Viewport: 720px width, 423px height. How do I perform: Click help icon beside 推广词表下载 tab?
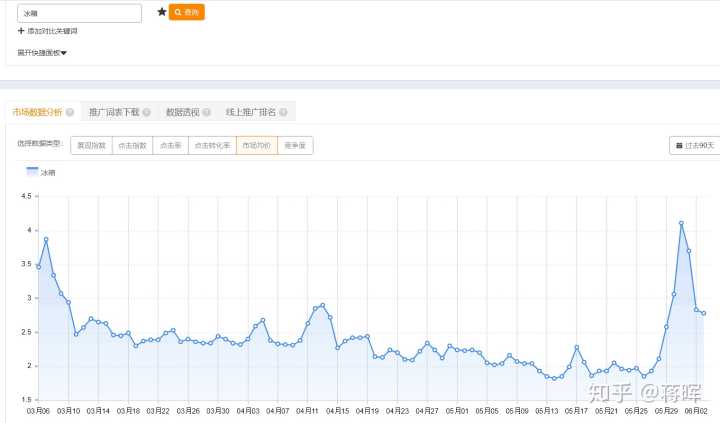tap(146, 112)
